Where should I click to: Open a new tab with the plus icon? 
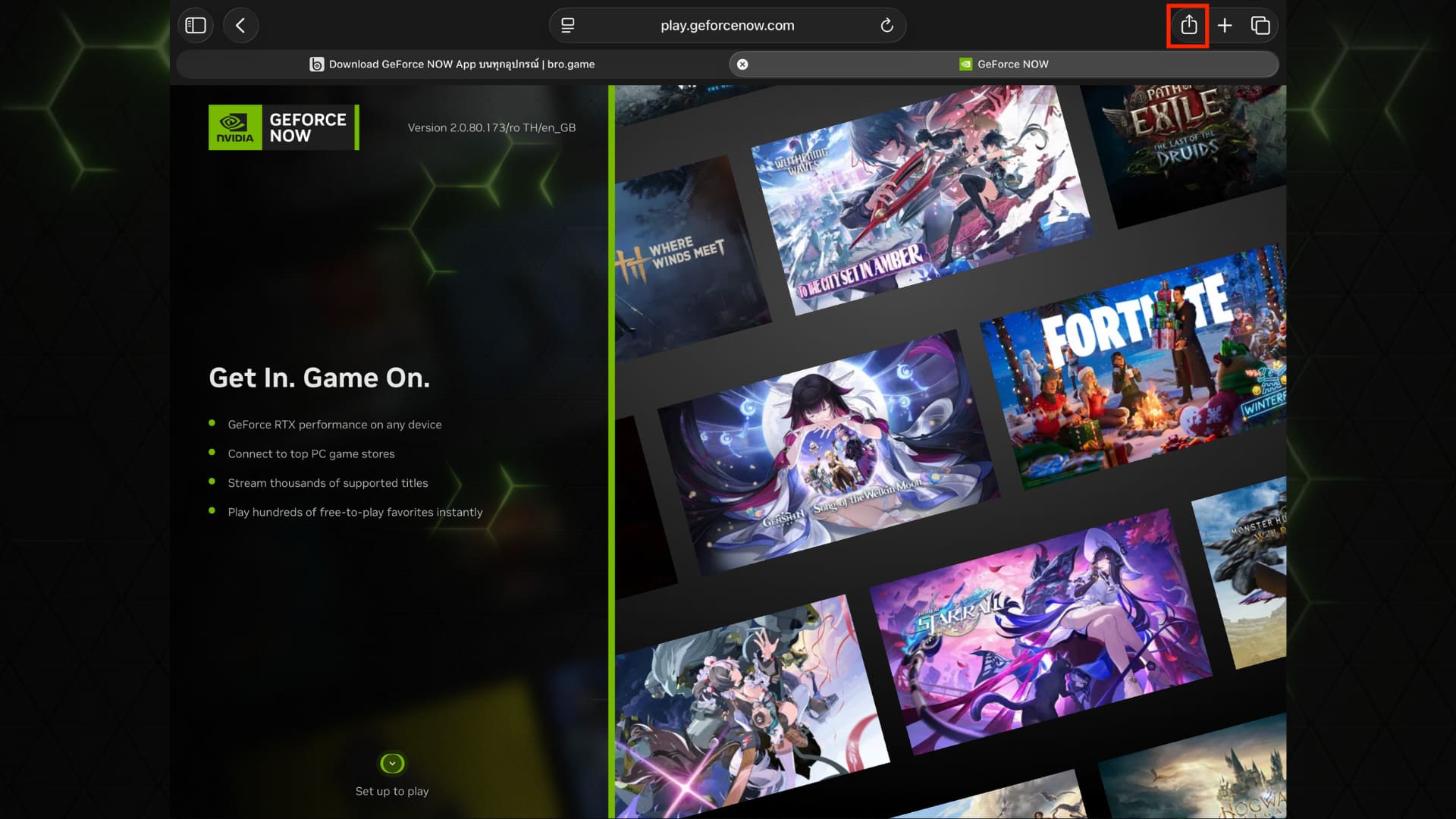1224,25
